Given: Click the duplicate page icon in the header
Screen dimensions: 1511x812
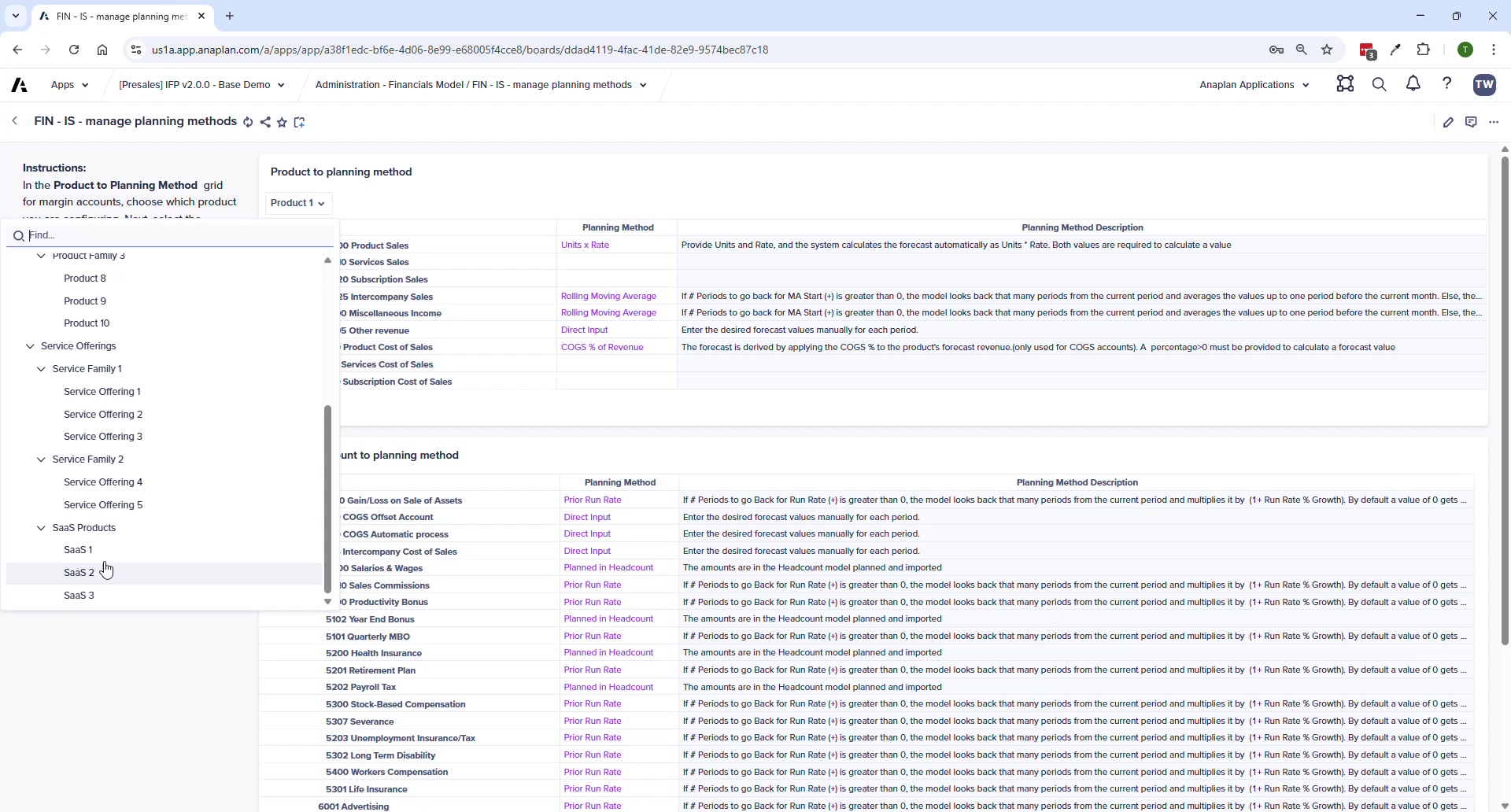Looking at the screenshot, I should 300,122.
